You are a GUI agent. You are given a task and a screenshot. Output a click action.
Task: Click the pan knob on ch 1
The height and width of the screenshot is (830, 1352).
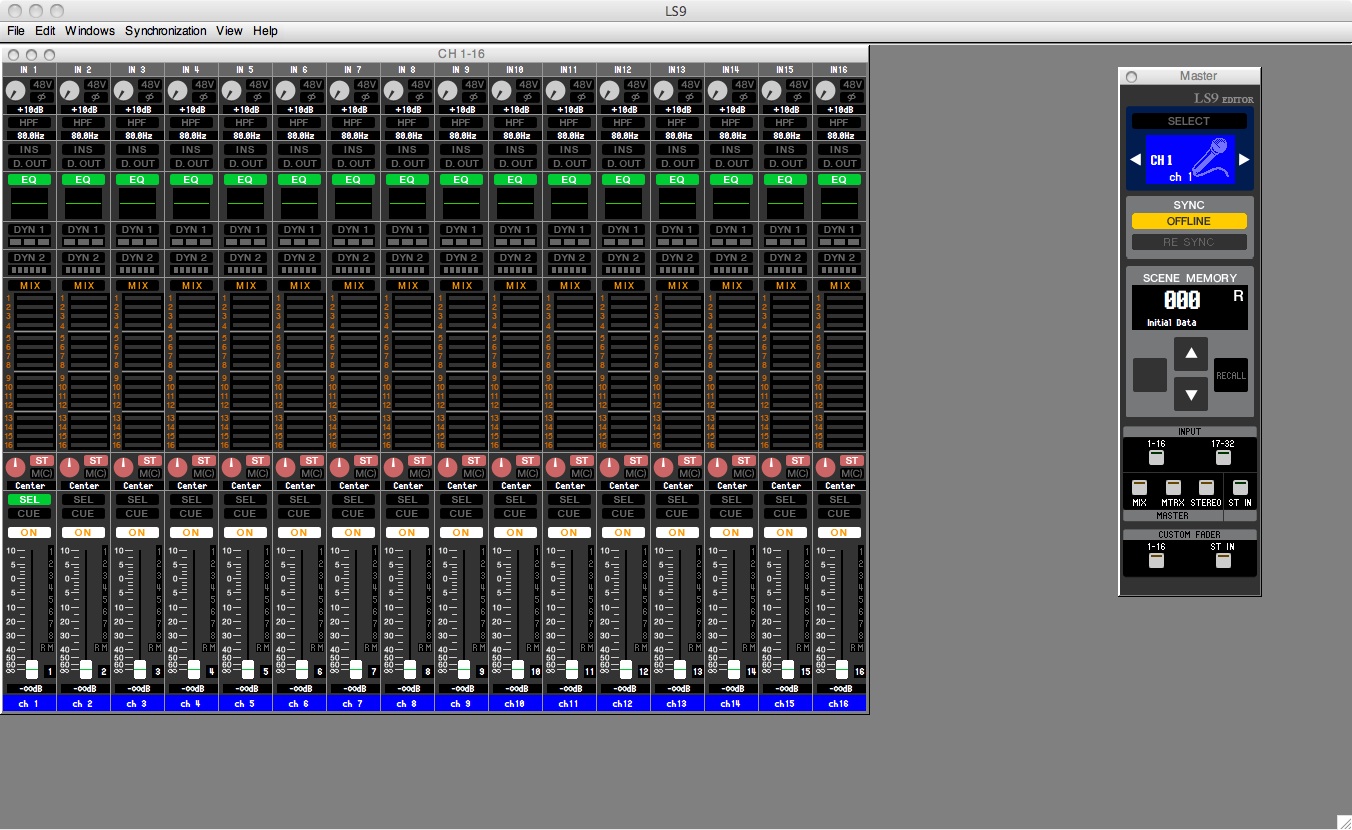[15, 467]
